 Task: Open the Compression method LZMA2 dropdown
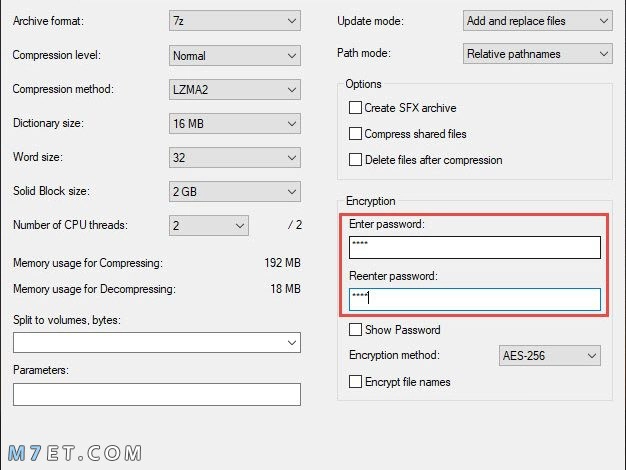pyautogui.click(x=235, y=89)
